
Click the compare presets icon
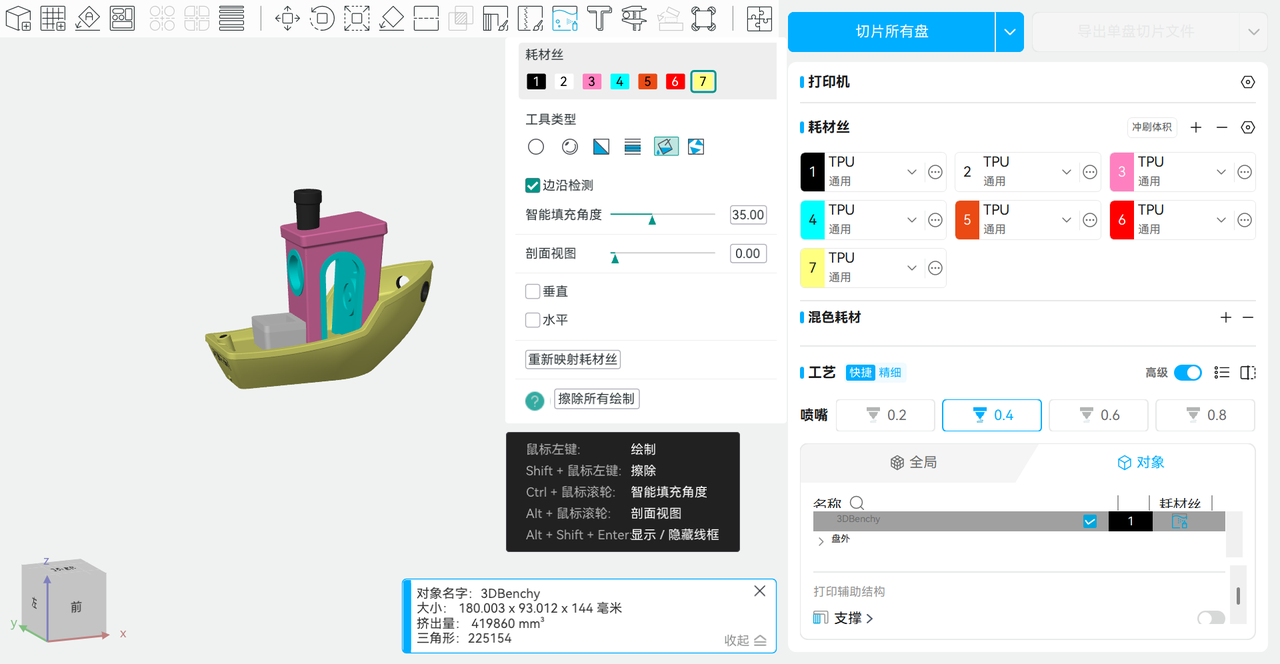point(1248,372)
